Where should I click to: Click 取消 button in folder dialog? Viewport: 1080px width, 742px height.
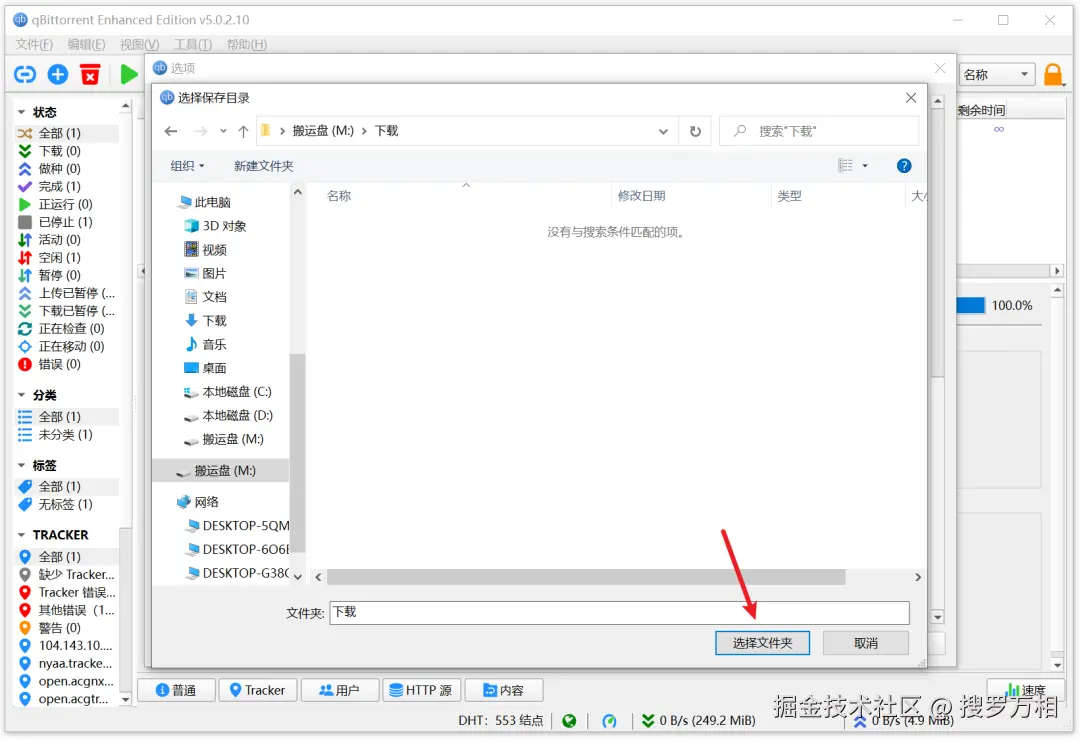point(866,643)
